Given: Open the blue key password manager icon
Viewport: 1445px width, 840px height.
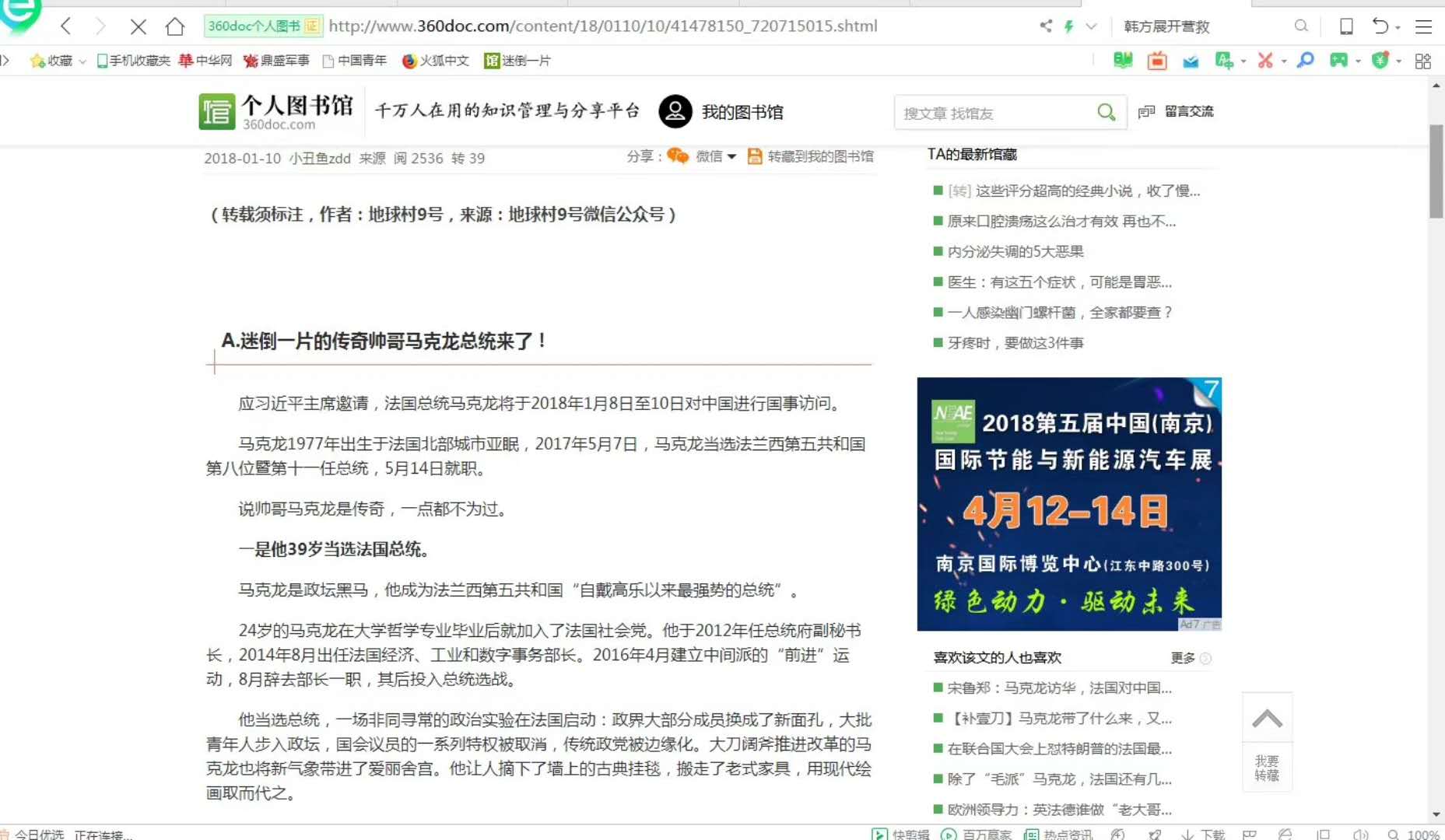Looking at the screenshot, I should click(1306, 61).
